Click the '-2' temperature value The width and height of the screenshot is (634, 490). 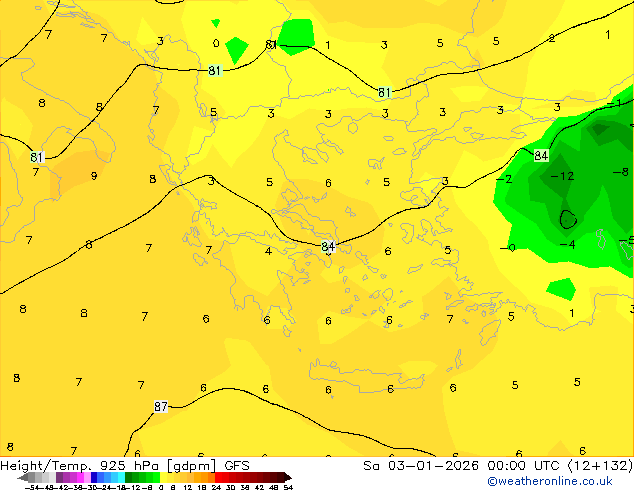[x=504, y=179]
